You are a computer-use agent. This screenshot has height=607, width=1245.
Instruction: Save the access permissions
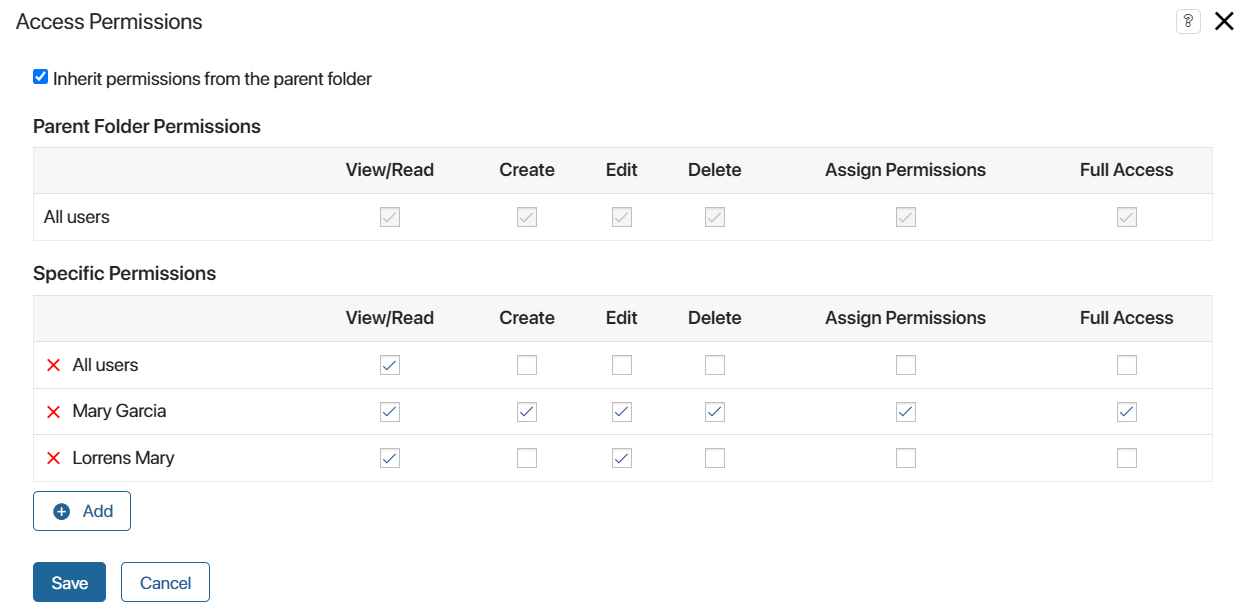(x=69, y=583)
